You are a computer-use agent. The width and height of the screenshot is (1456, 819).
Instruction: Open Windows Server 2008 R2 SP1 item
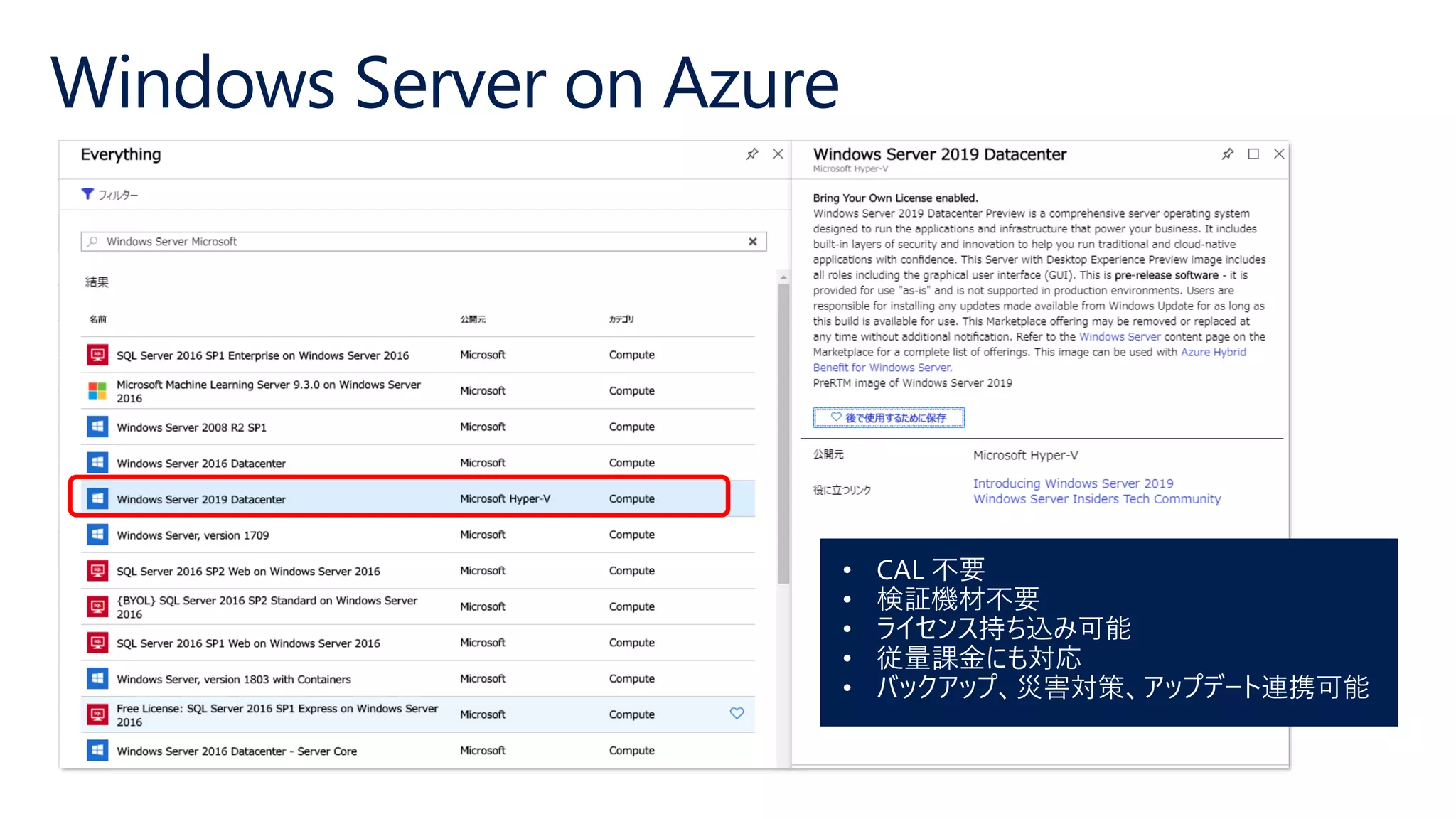pos(191,427)
